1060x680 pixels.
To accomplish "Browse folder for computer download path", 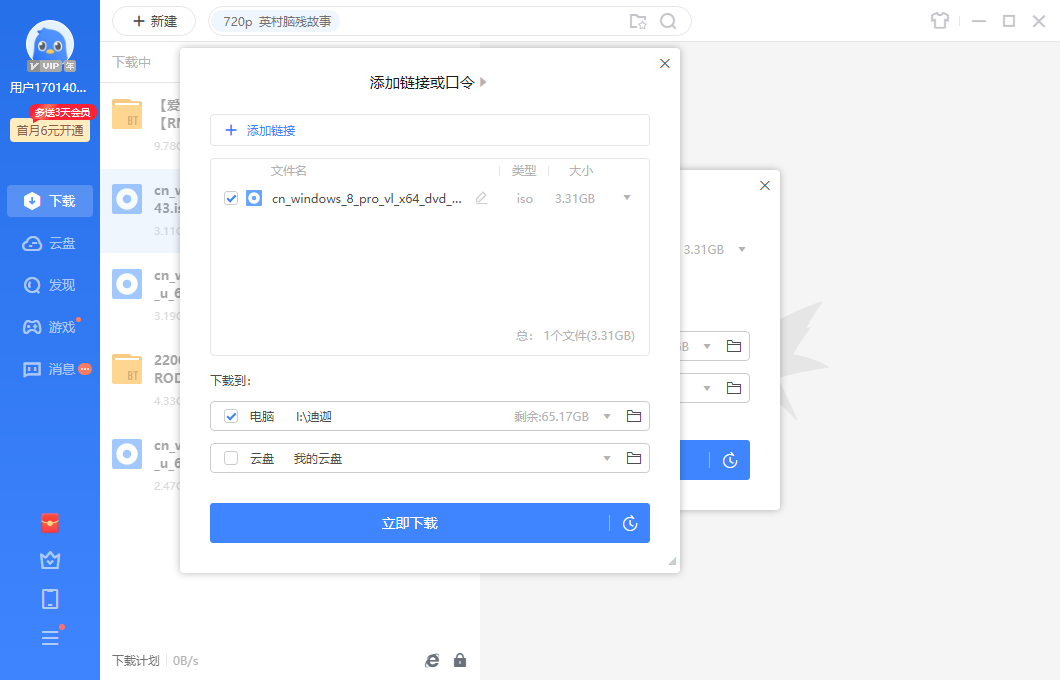I will coord(633,416).
